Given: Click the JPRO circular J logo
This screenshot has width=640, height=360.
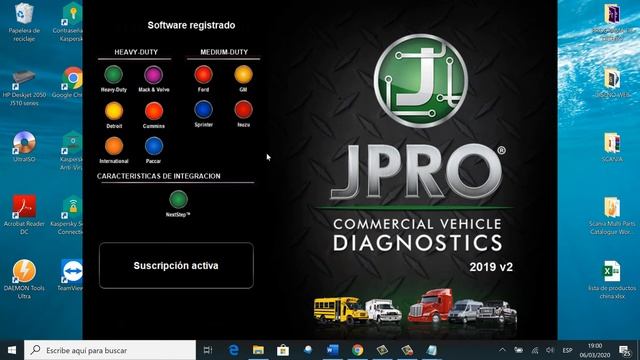Looking at the screenshot, I should [x=421, y=80].
